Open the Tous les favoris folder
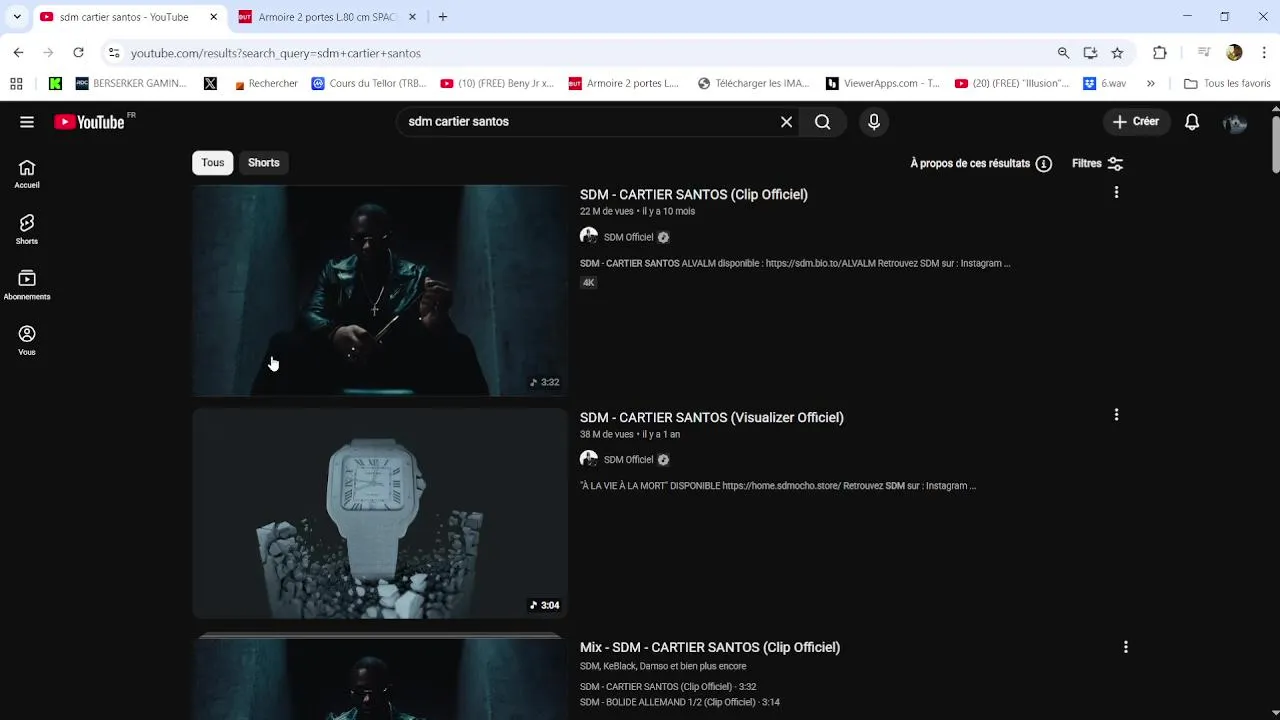The height and width of the screenshot is (720, 1280). [1227, 84]
